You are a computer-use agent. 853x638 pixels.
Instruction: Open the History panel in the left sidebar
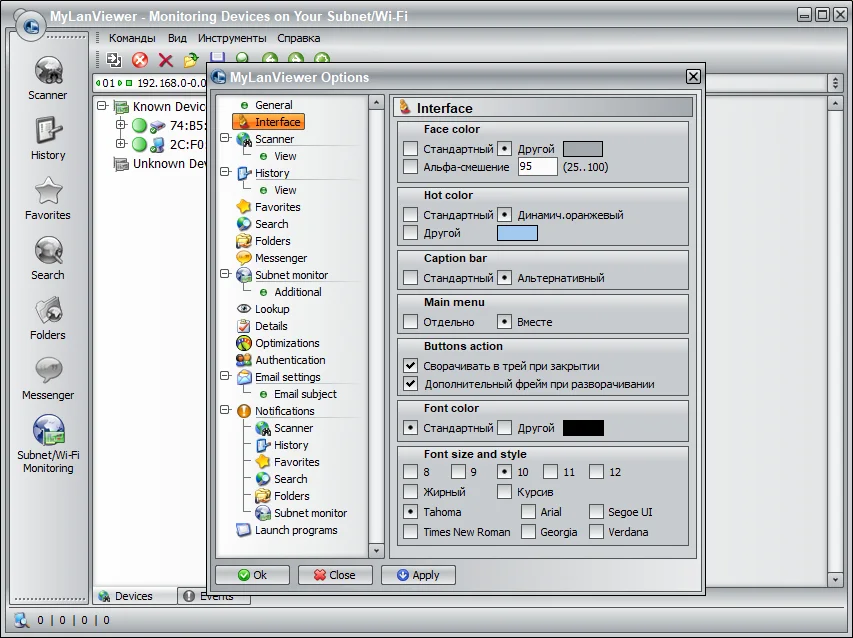click(x=48, y=139)
